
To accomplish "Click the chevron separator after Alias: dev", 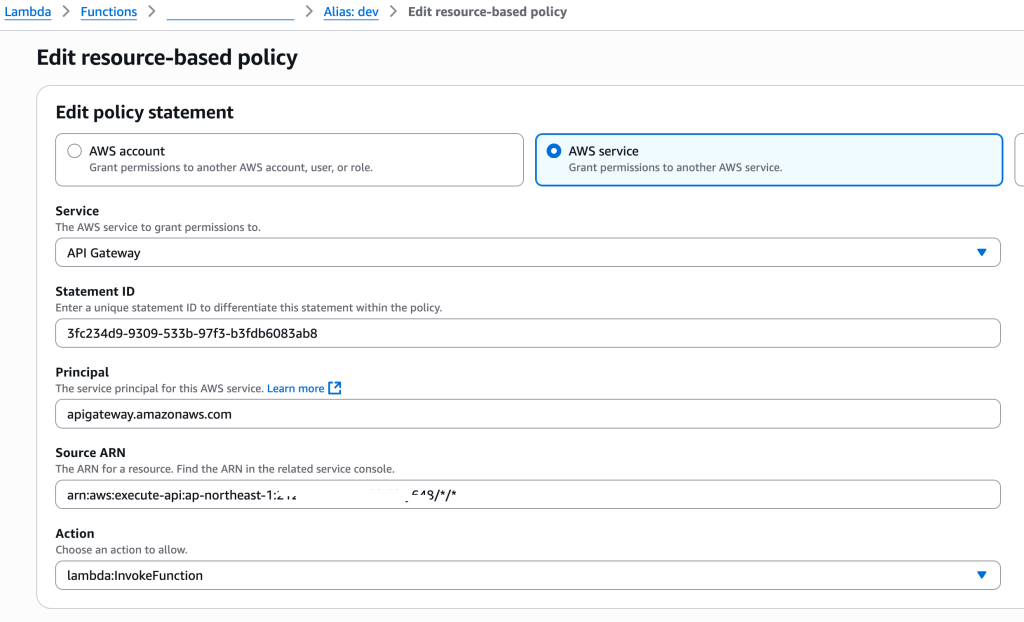I will [x=393, y=12].
